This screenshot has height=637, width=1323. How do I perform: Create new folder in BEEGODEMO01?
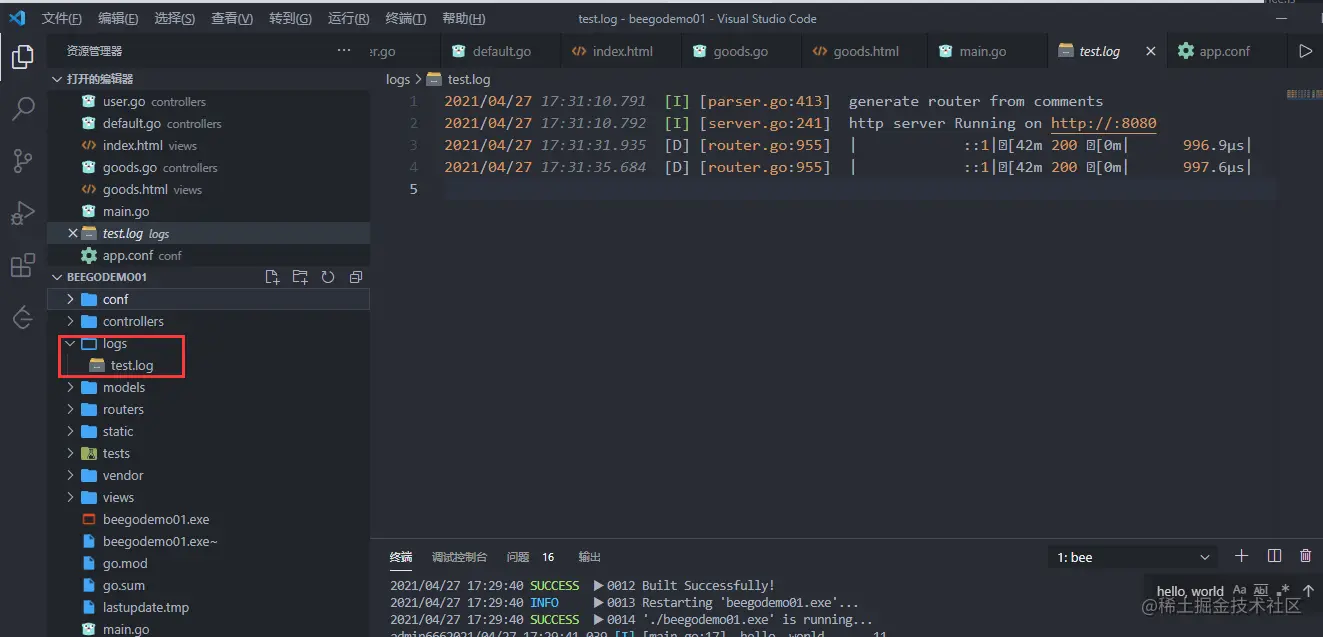(x=300, y=277)
